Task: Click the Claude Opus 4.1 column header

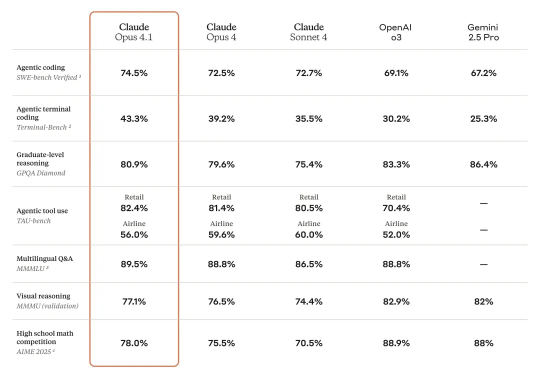Action: click(x=134, y=32)
